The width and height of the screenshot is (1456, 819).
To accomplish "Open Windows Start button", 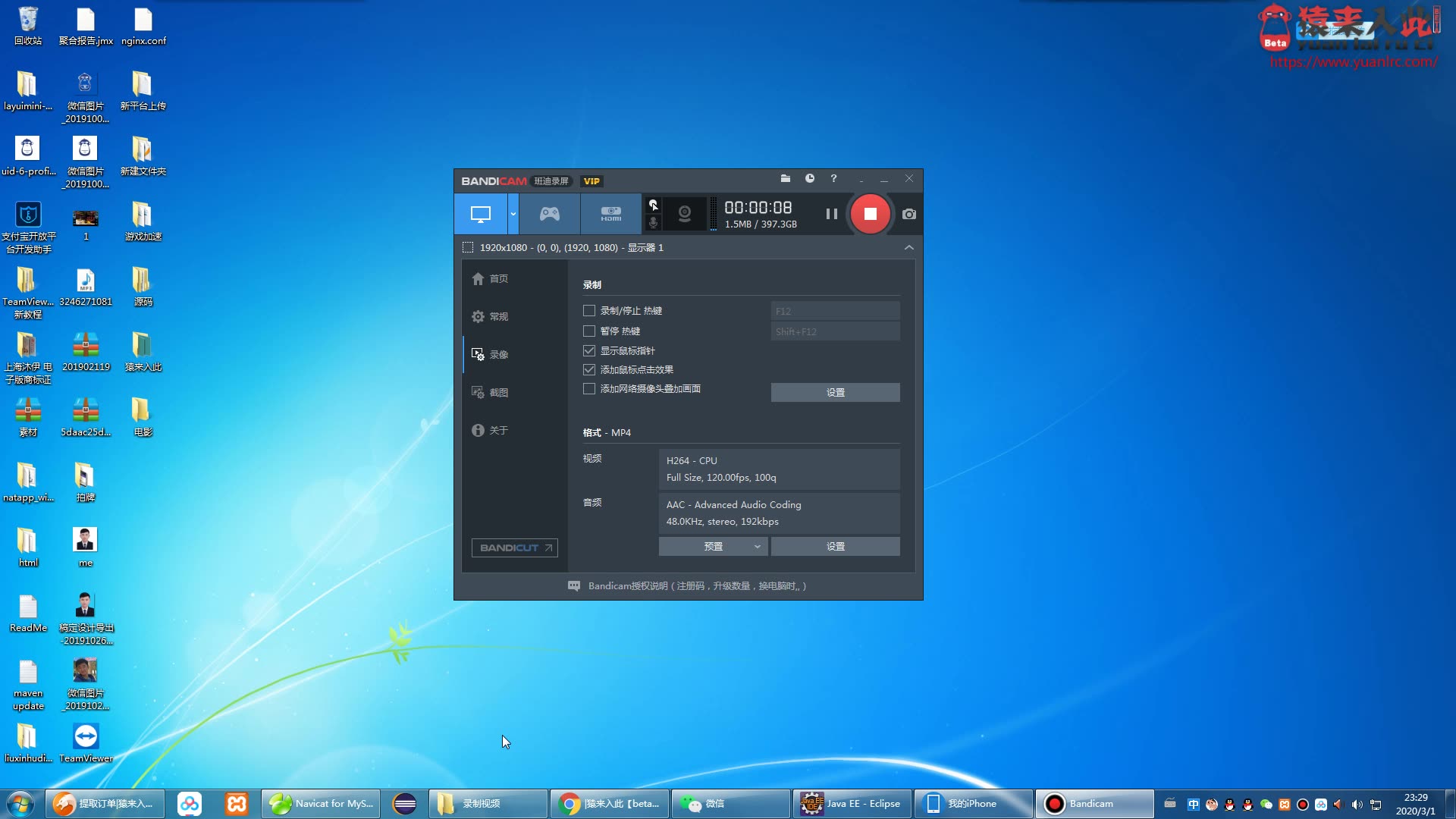I will pyautogui.click(x=20, y=803).
